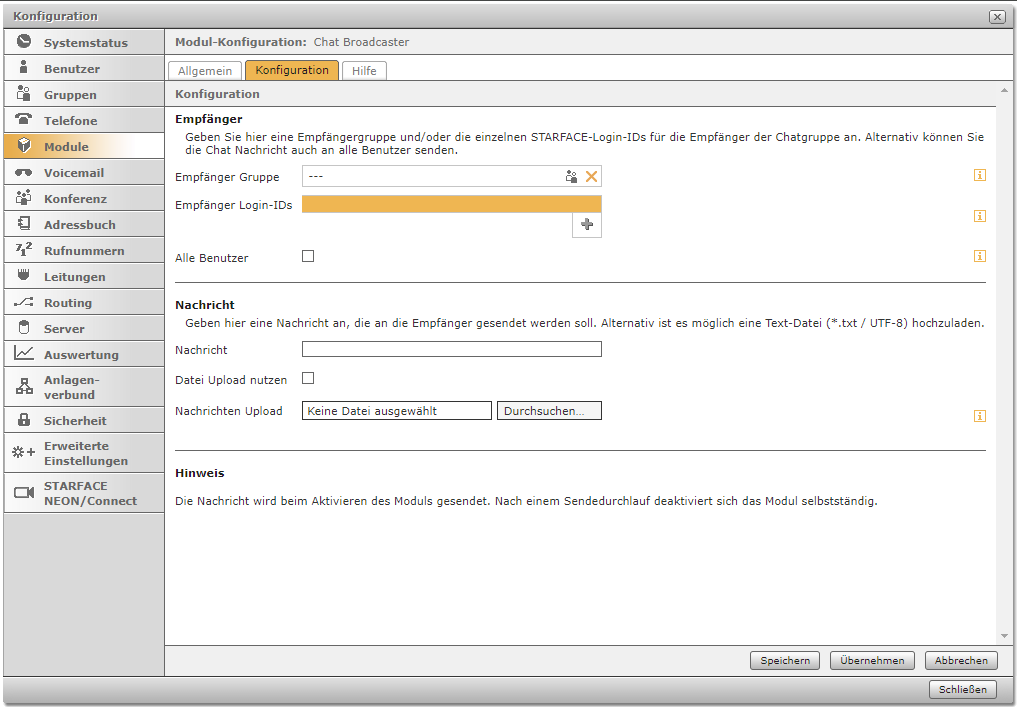The image size is (1017, 707).
Task: Open the Hilfe tab
Action: pos(364,71)
